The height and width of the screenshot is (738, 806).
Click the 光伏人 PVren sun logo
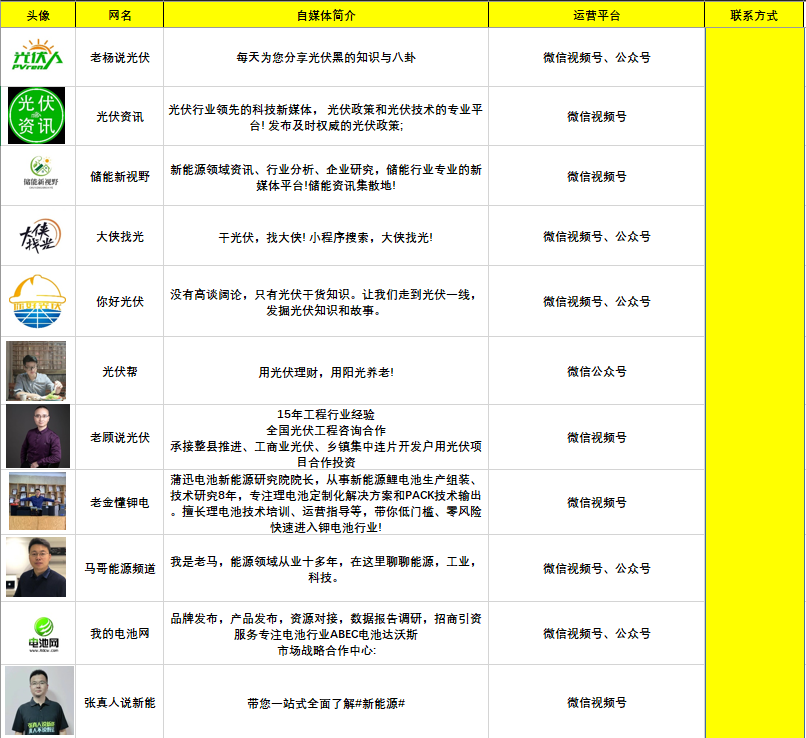click(x=37, y=57)
